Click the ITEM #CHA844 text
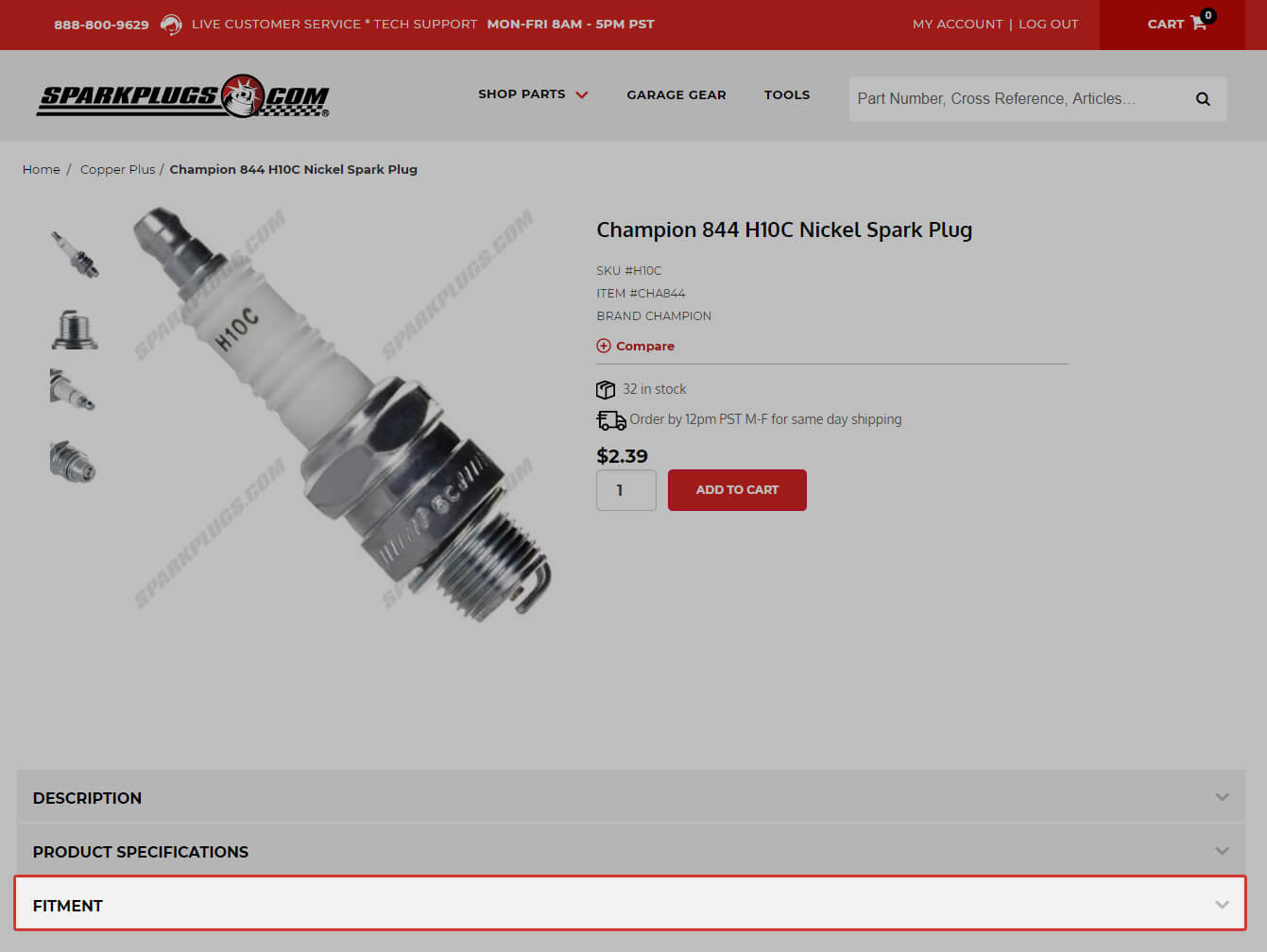Image resolution: width=1267 pixels, height=952 pixels. point(641,293)
